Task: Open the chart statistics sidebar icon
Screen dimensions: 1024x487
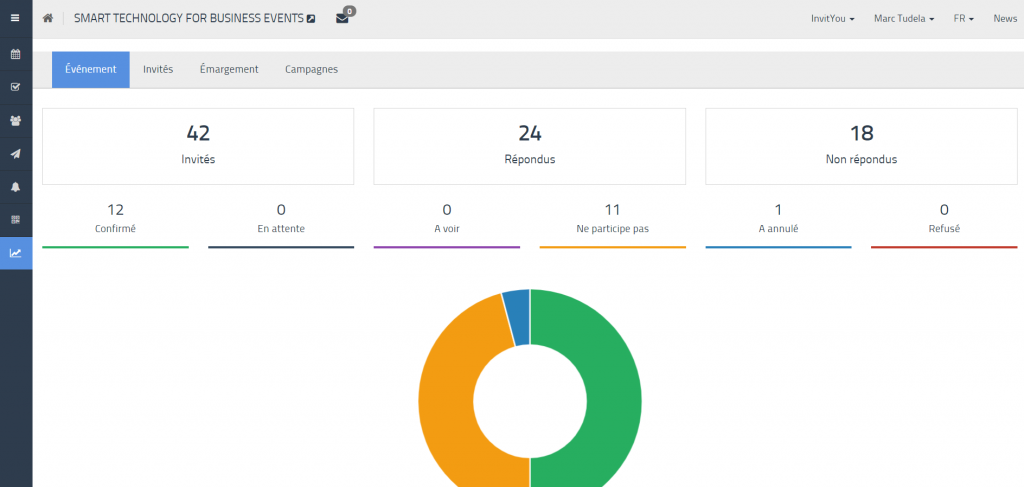Action: click(x=16, y=253)
